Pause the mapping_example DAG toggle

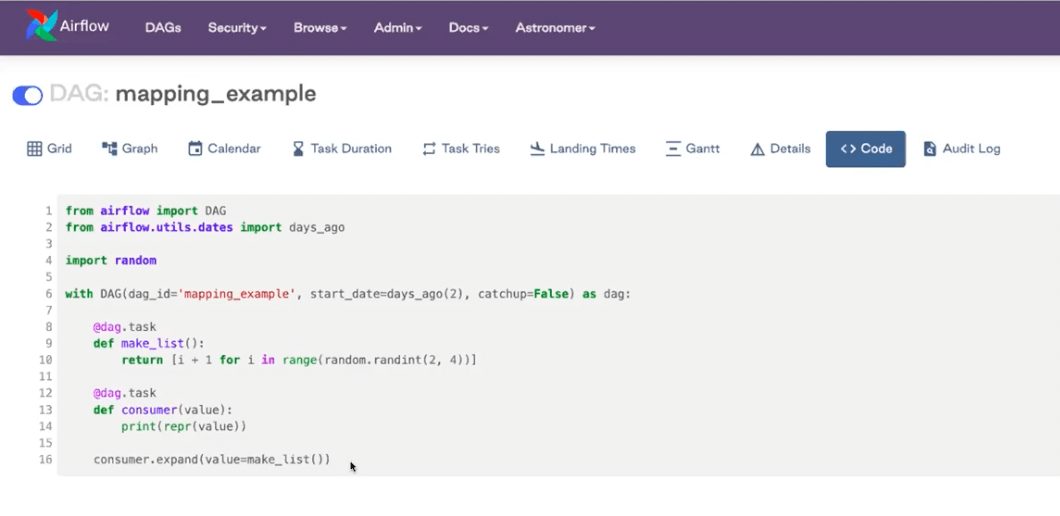tap(27, 95)
